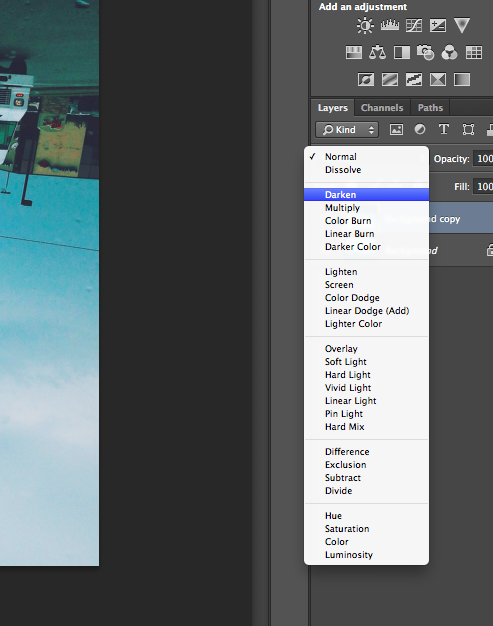Add an Invert adjustment
493x626 pixels.
366,79
